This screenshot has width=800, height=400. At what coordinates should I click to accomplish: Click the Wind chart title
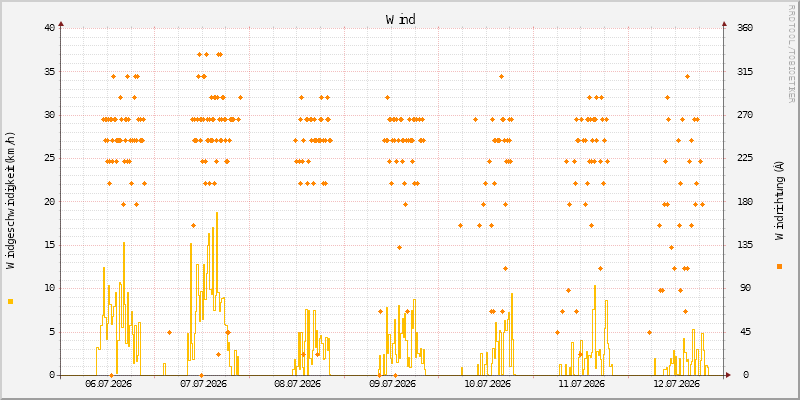pos(401,20)
